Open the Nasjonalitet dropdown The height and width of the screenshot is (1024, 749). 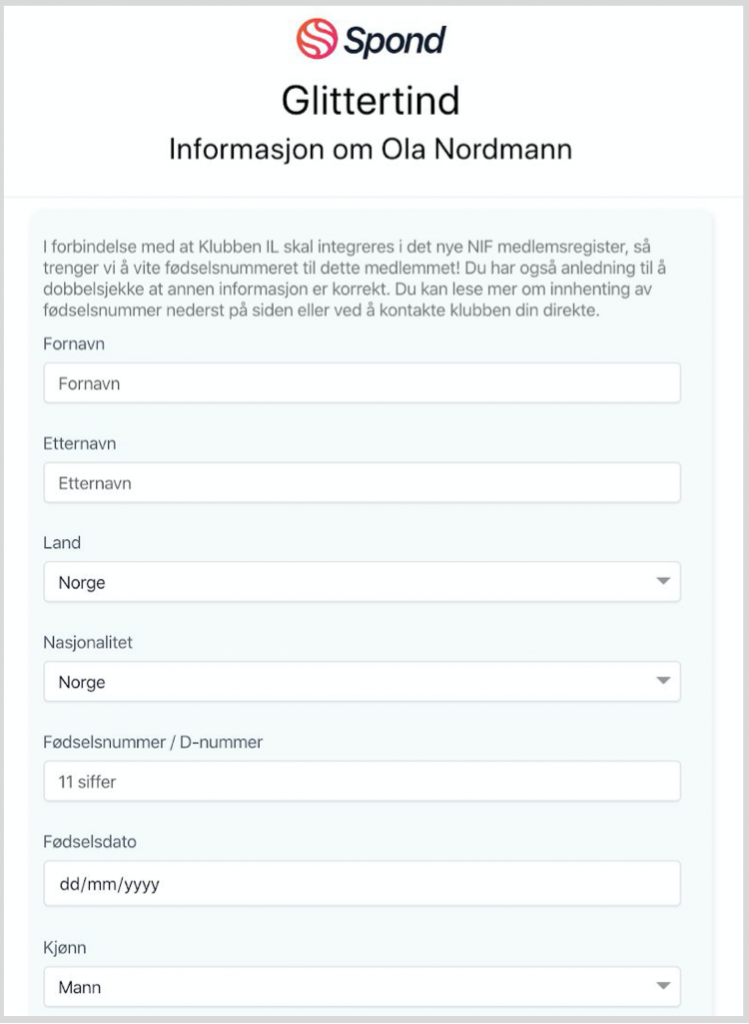tap(362, 682)
